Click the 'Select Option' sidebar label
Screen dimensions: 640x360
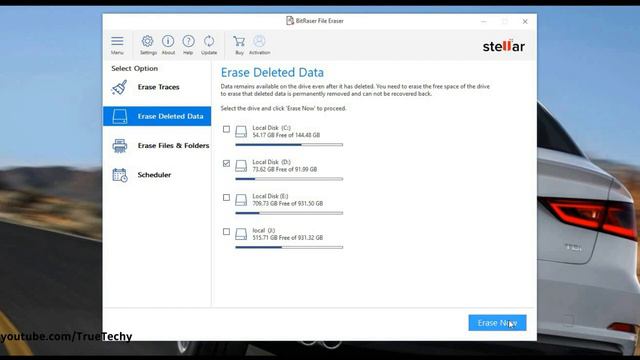click(x=135, y=69)
